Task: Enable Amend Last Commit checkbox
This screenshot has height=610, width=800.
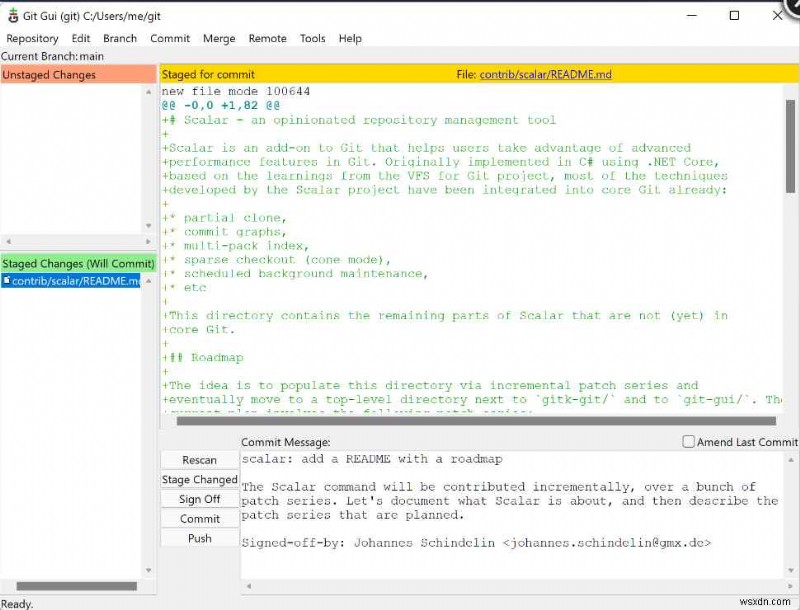Action: [688, 442]
